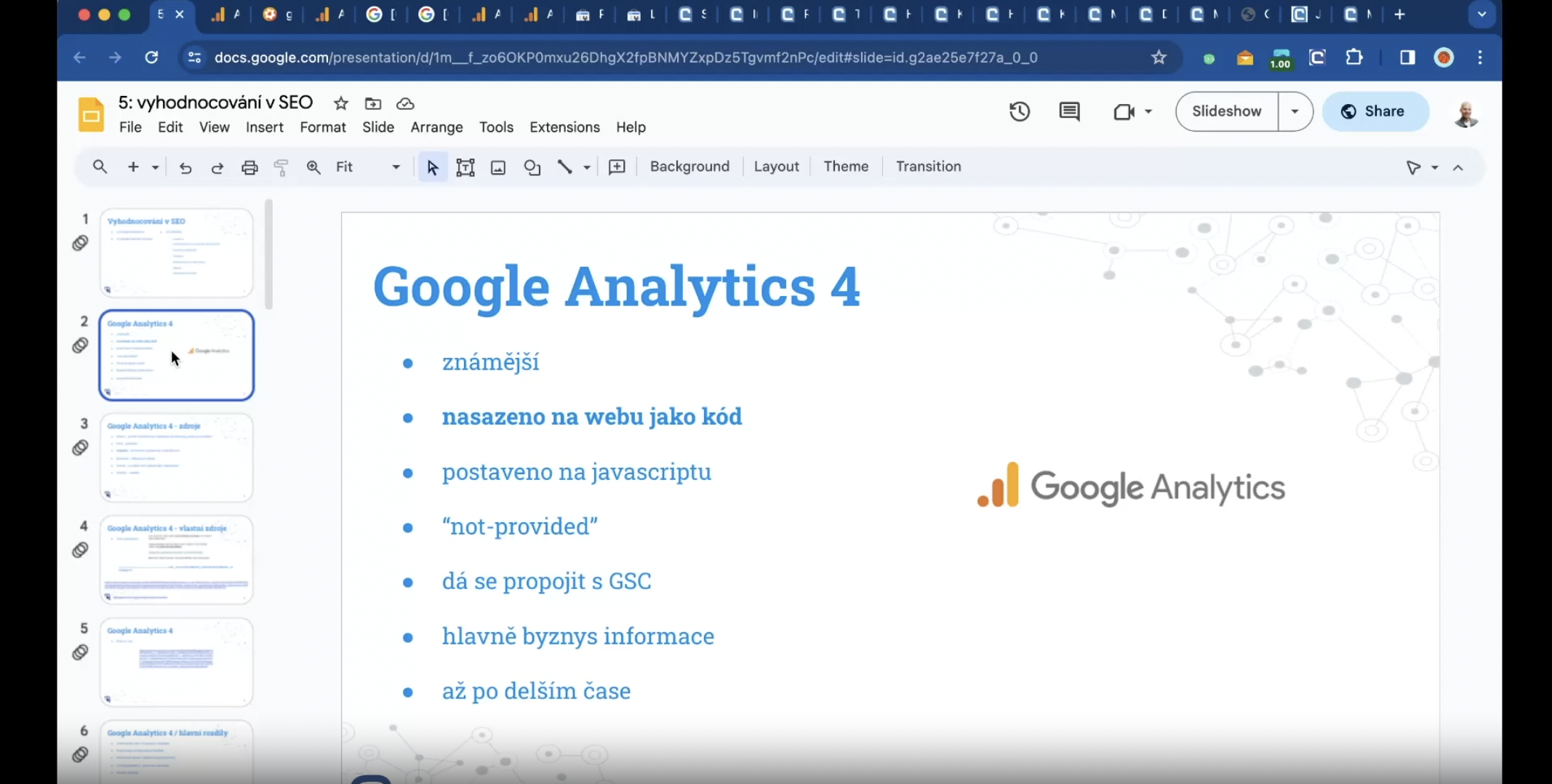This screenshot has height=784, width=1552.
Task: Select slide 4 thumbnail vlastní zdroje
Action: 176,560
